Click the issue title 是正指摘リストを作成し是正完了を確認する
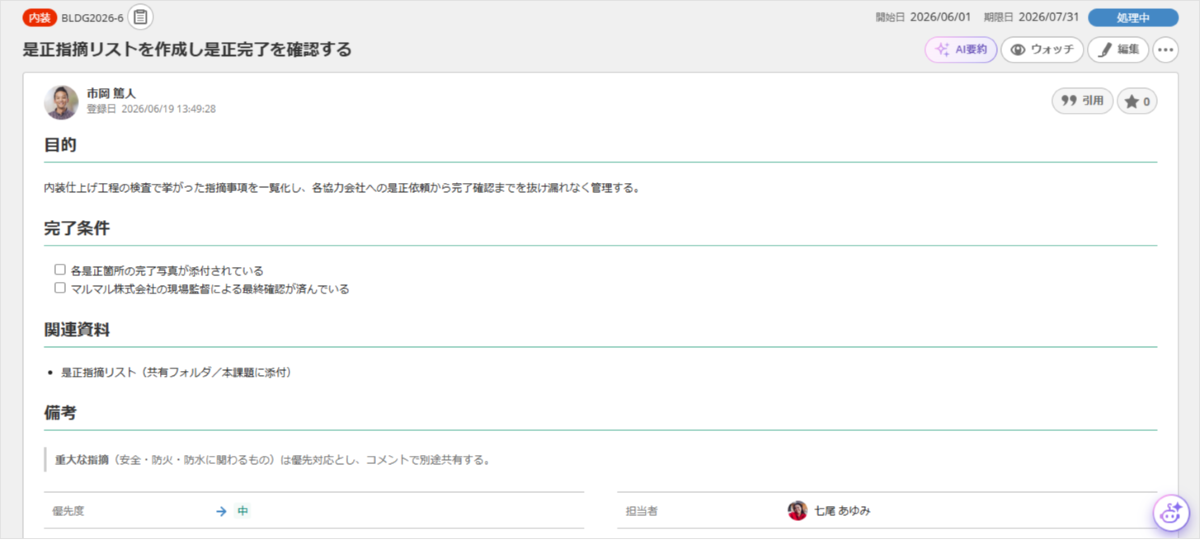 tap(187, 49)
